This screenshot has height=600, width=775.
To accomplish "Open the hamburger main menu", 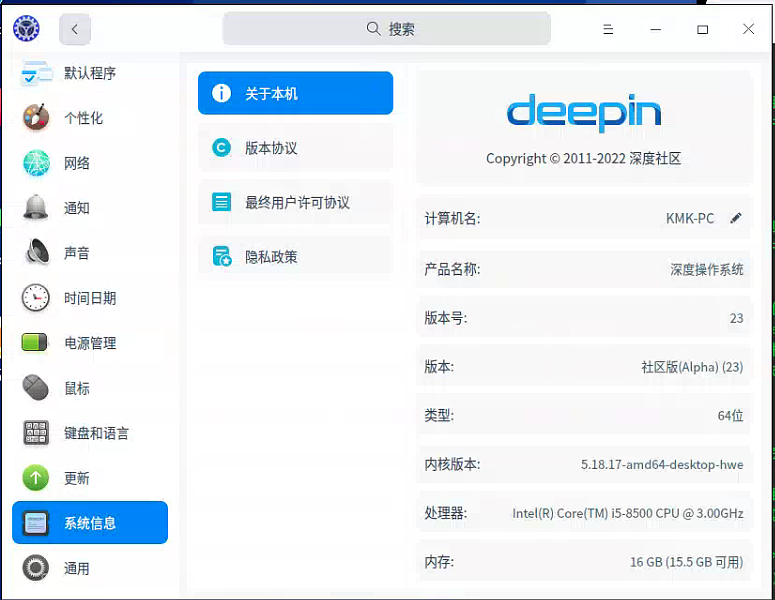I will [x=608, y=30].
